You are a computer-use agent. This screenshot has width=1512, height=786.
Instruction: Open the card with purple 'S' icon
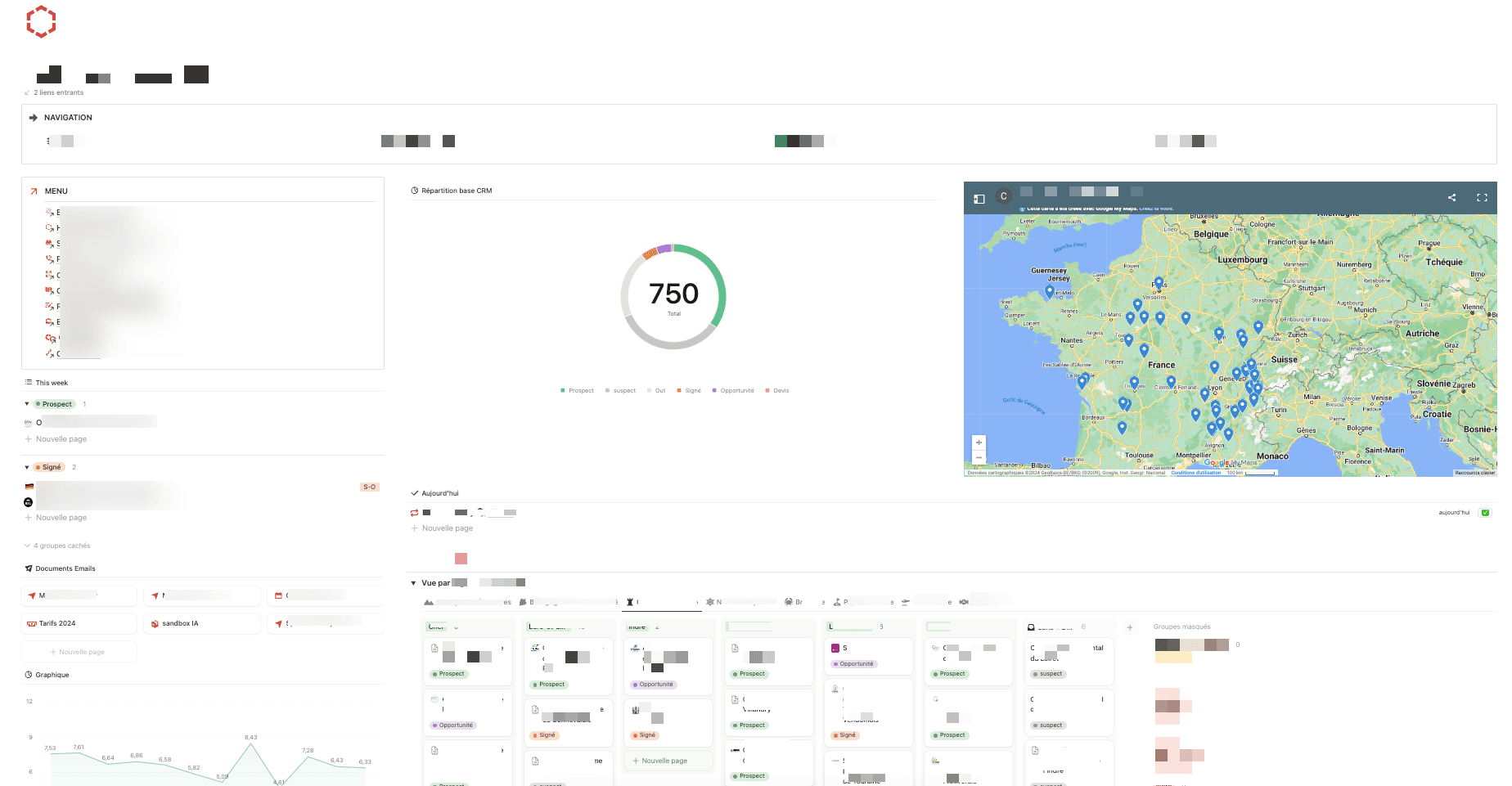pyautogui.click(x=867, y=656)
